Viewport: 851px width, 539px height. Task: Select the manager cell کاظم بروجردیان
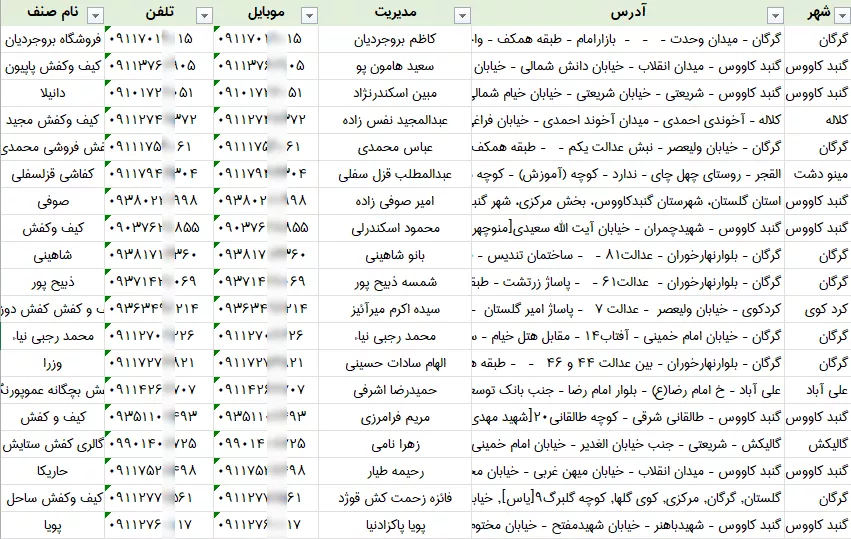[395, 39]
